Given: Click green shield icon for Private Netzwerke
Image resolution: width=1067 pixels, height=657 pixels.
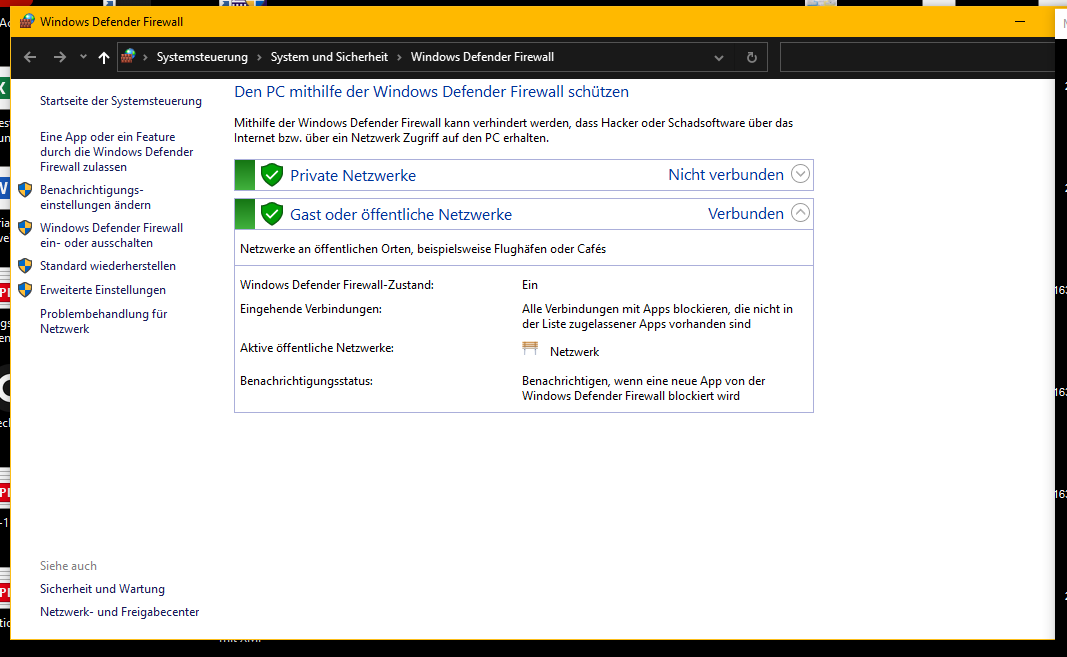Looking at the screenshot, I should coord(272,175).
